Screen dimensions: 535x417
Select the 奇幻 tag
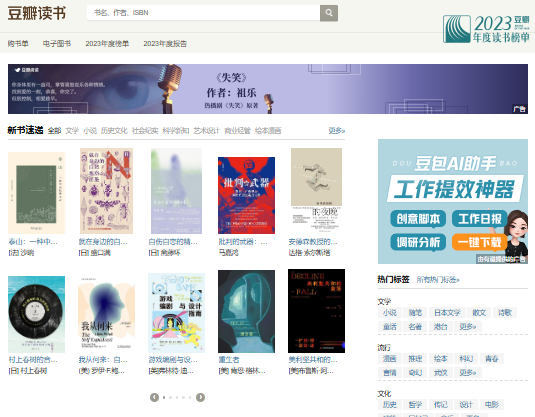point(415,373)
